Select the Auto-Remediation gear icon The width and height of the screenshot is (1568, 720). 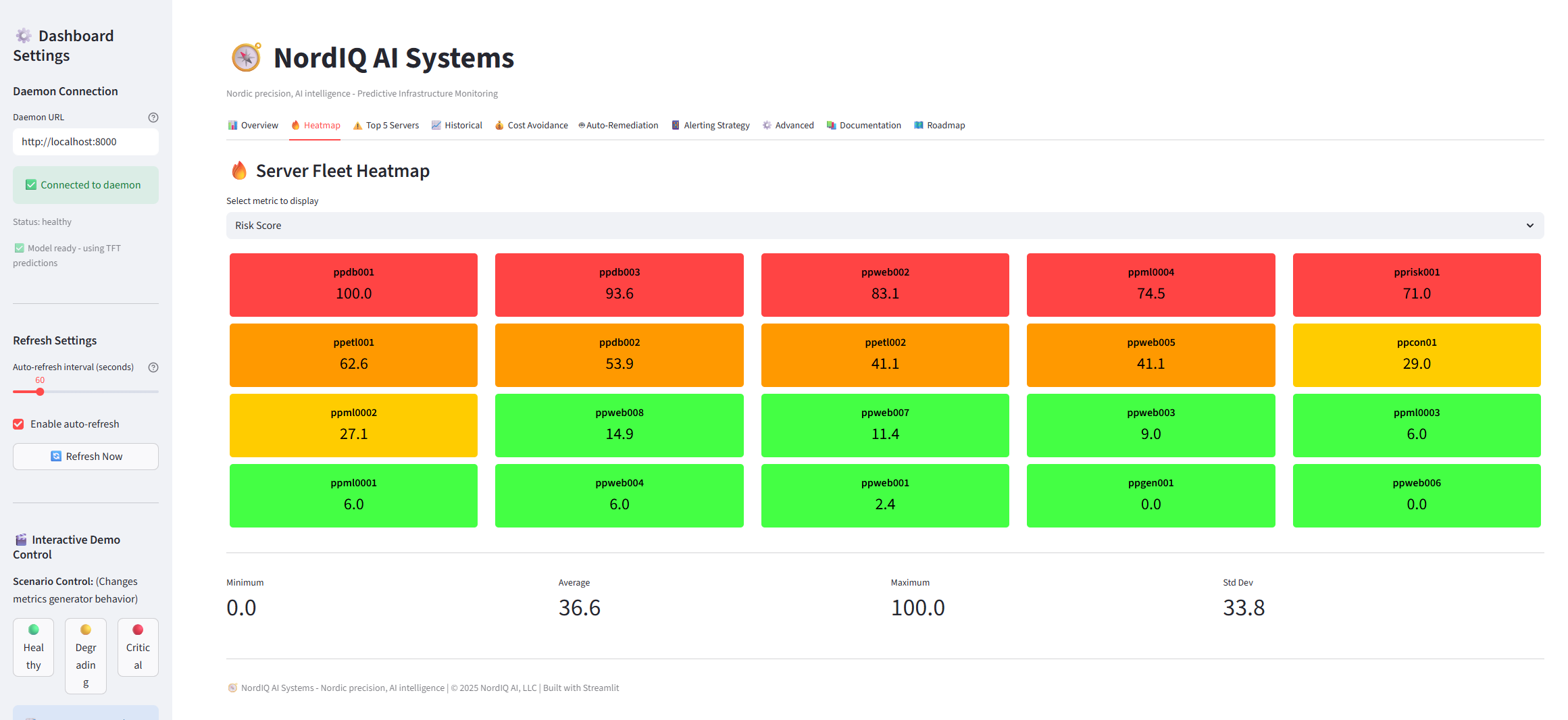581,125
